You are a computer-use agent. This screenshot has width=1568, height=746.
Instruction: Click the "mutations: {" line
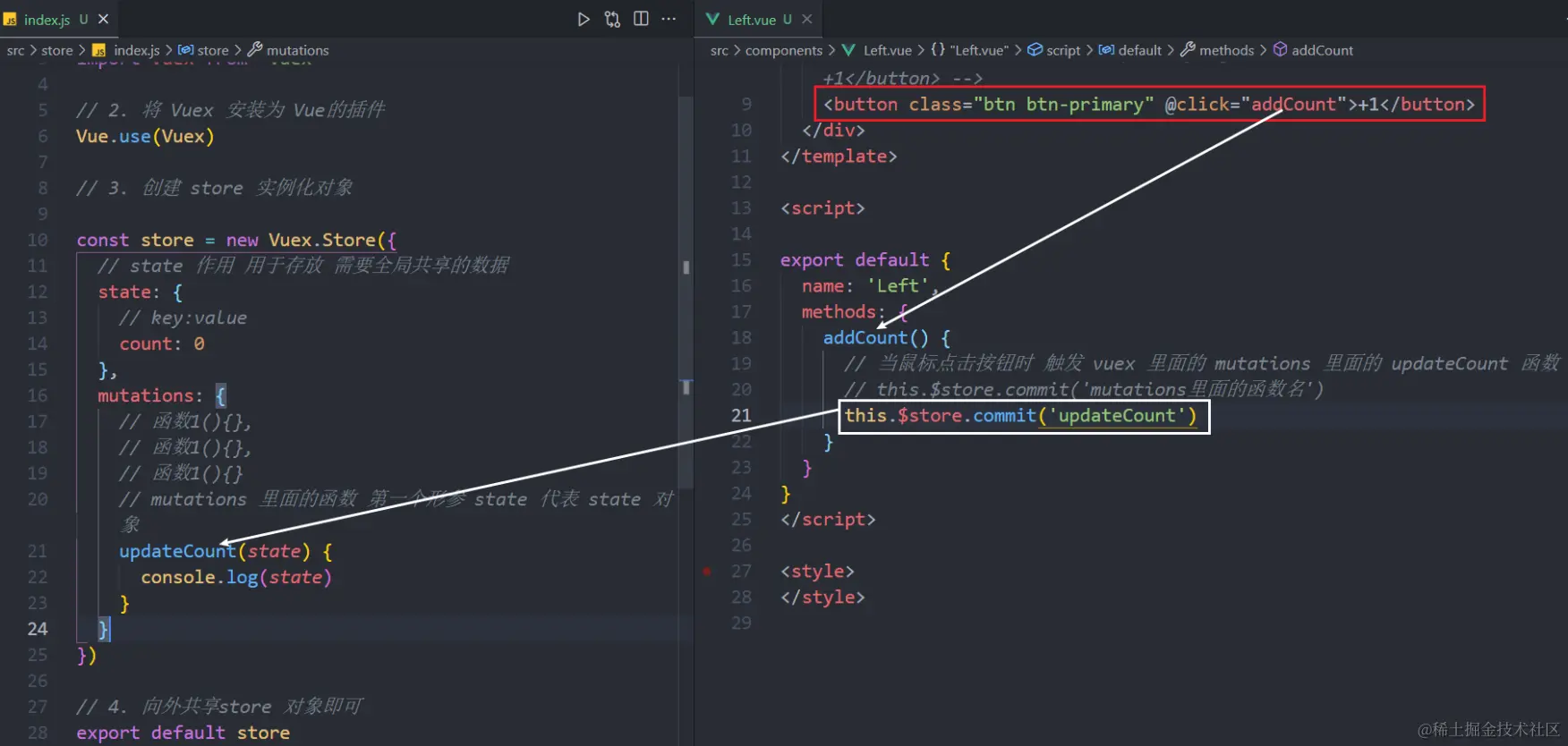click(x=162, y=395)
